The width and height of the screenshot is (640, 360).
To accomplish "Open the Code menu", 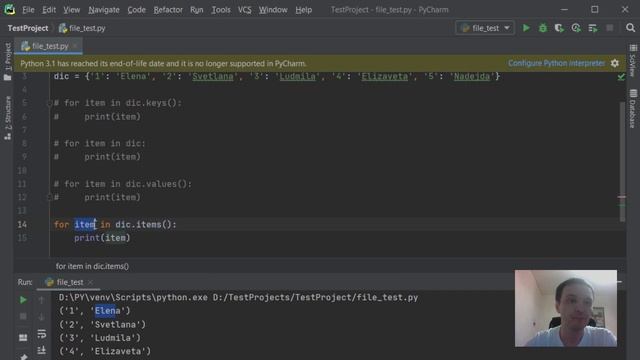I will point(136,10).
